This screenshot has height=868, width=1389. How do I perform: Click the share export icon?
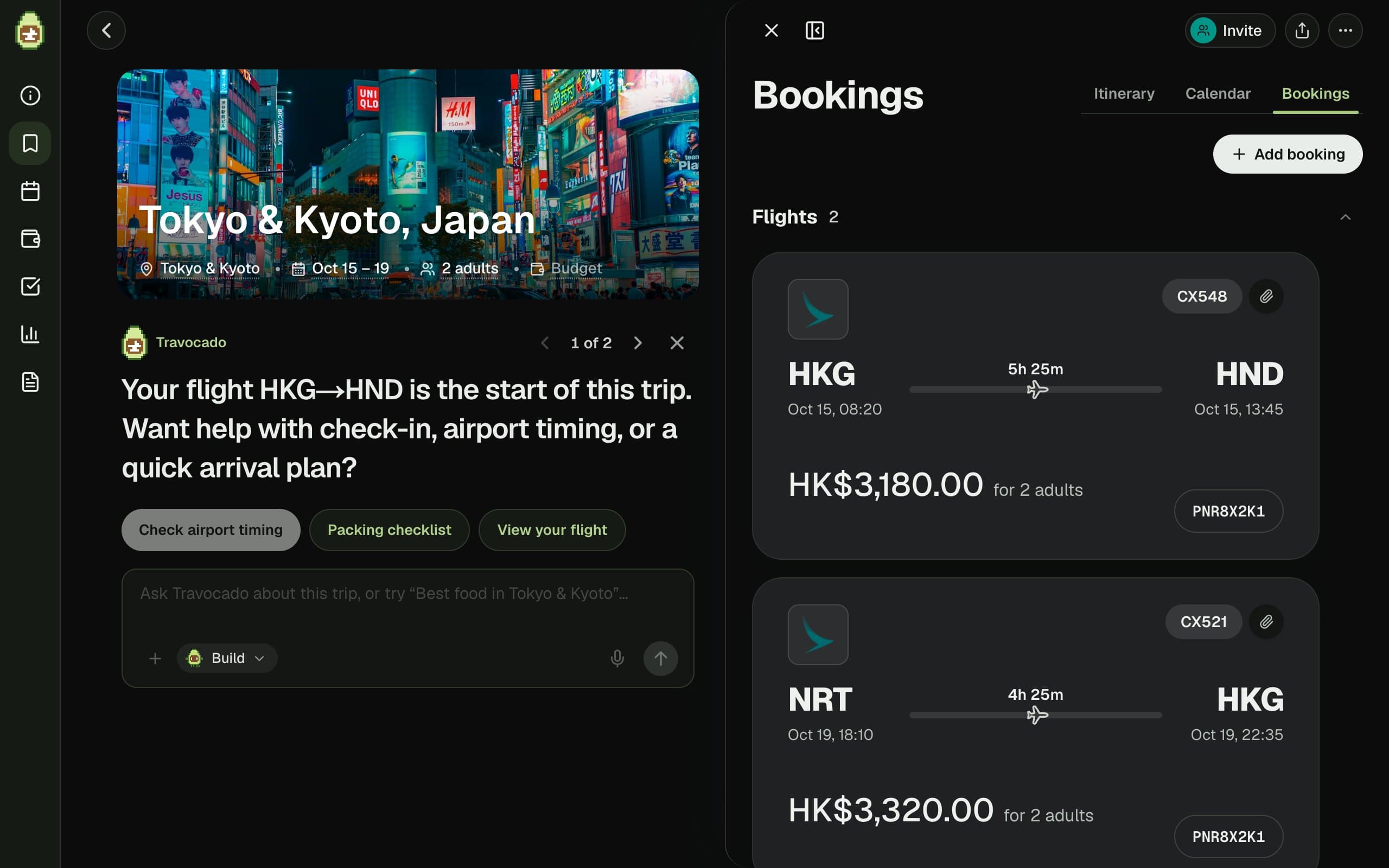[x=1302, y=30]
